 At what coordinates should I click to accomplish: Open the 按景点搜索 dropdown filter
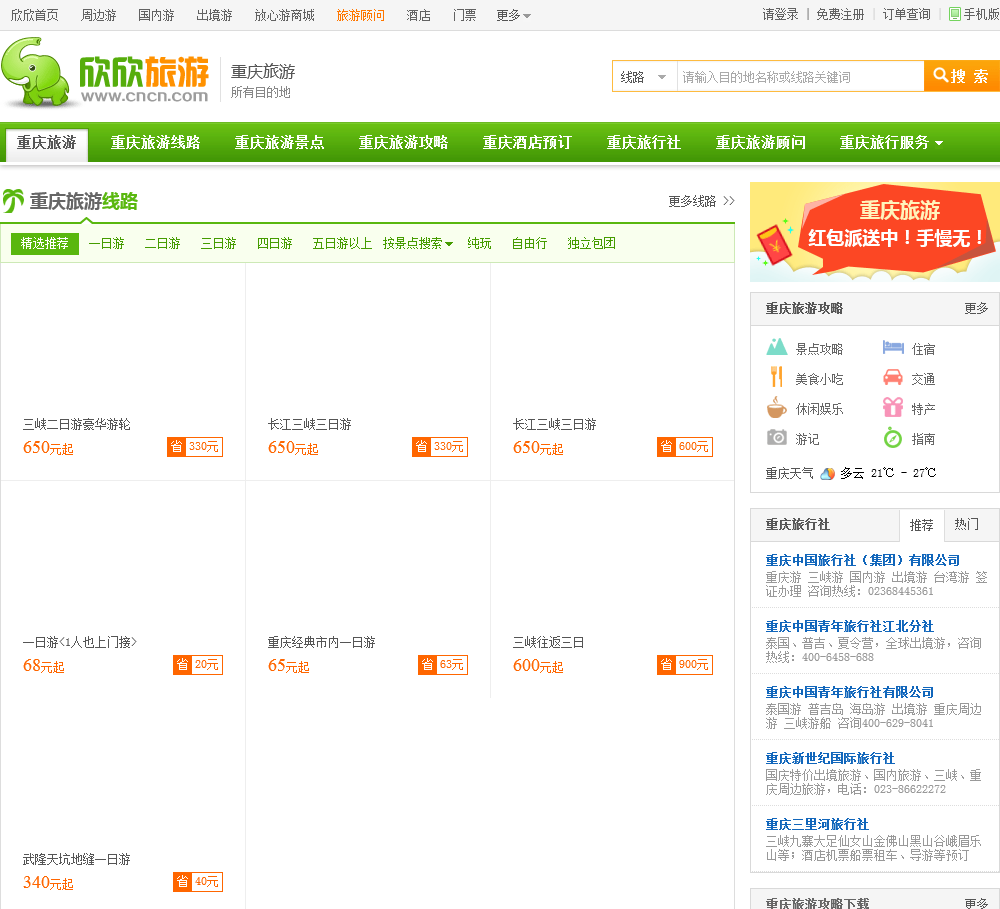(418, 244)
